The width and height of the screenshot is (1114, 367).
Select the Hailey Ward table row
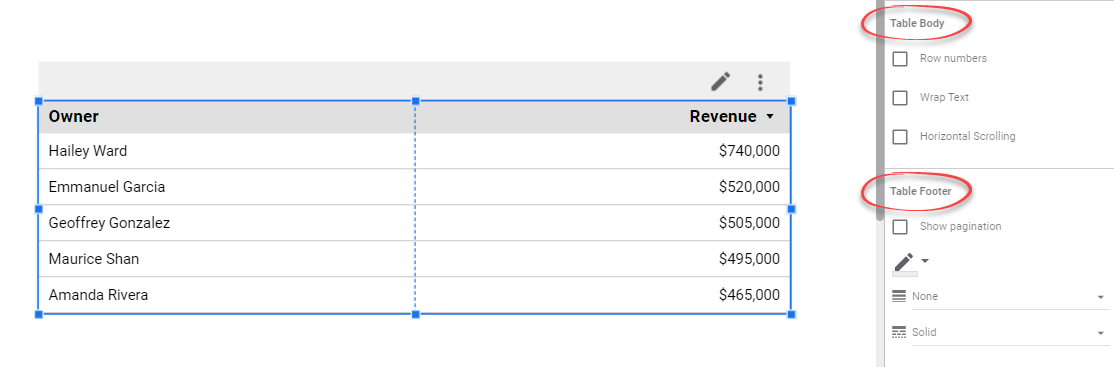point(414,150)
